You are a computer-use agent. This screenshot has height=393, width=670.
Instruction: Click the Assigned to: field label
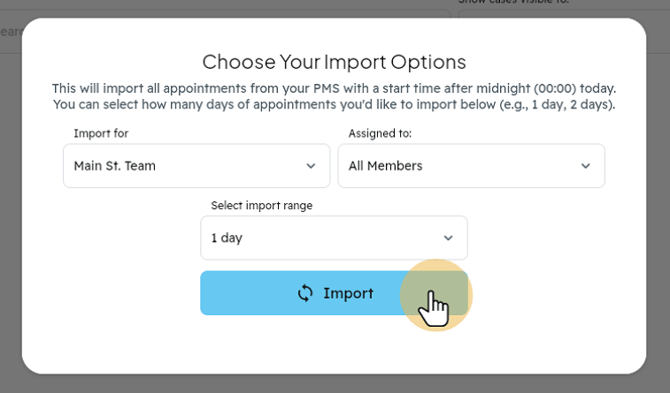click(x=380, y=133)
